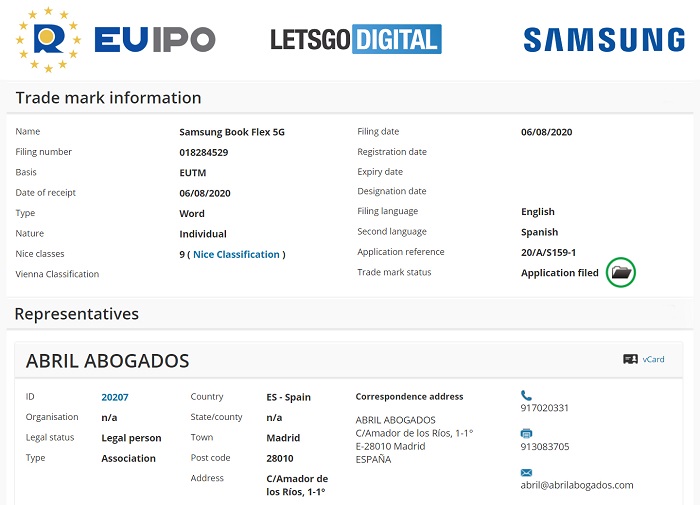Open the Nice Classification link

236,254
